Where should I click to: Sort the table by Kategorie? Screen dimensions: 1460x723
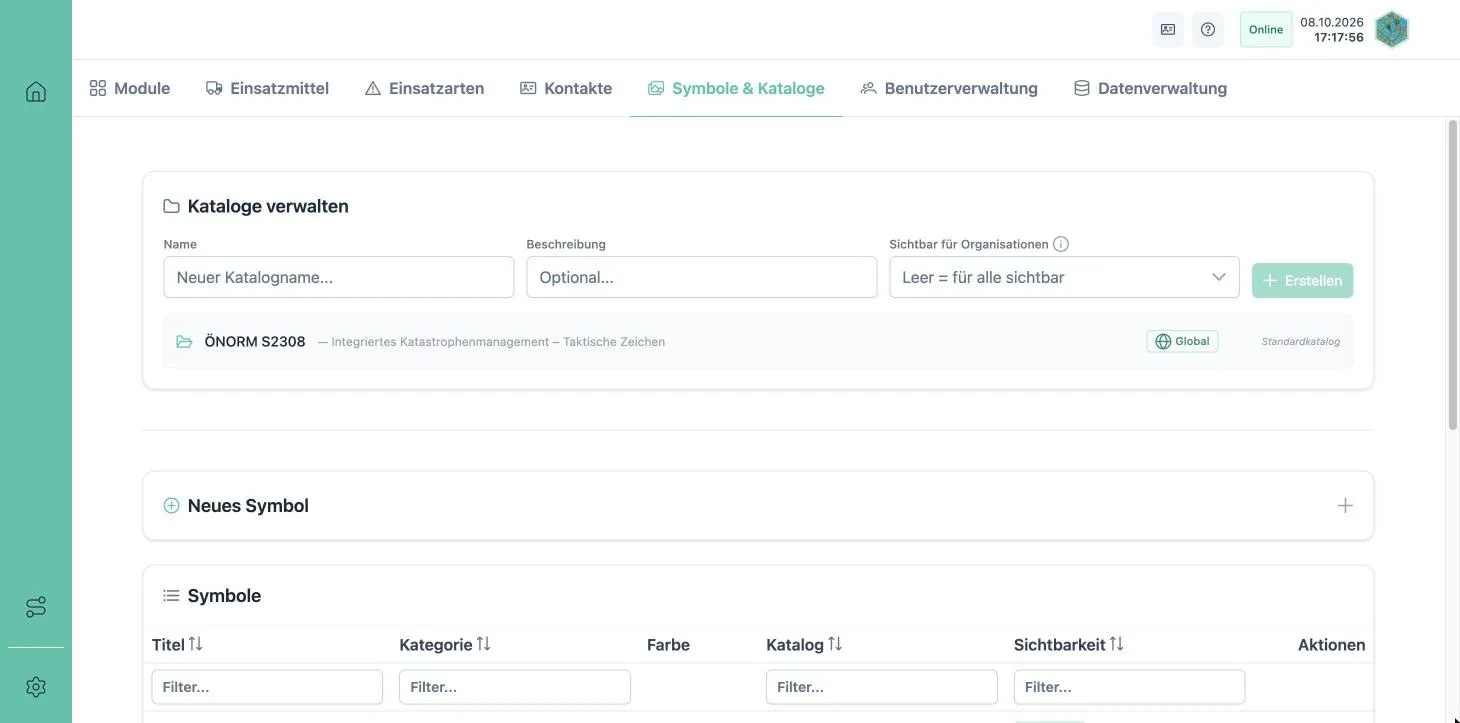(484, 644)
